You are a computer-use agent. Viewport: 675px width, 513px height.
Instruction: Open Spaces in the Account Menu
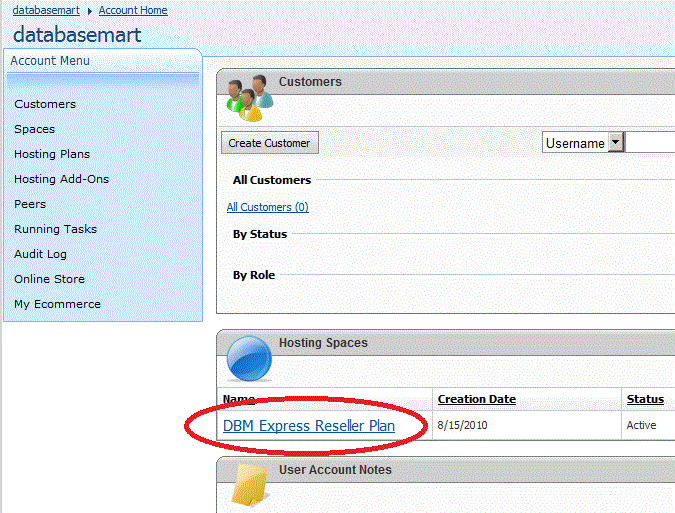[x=34, y=129]
